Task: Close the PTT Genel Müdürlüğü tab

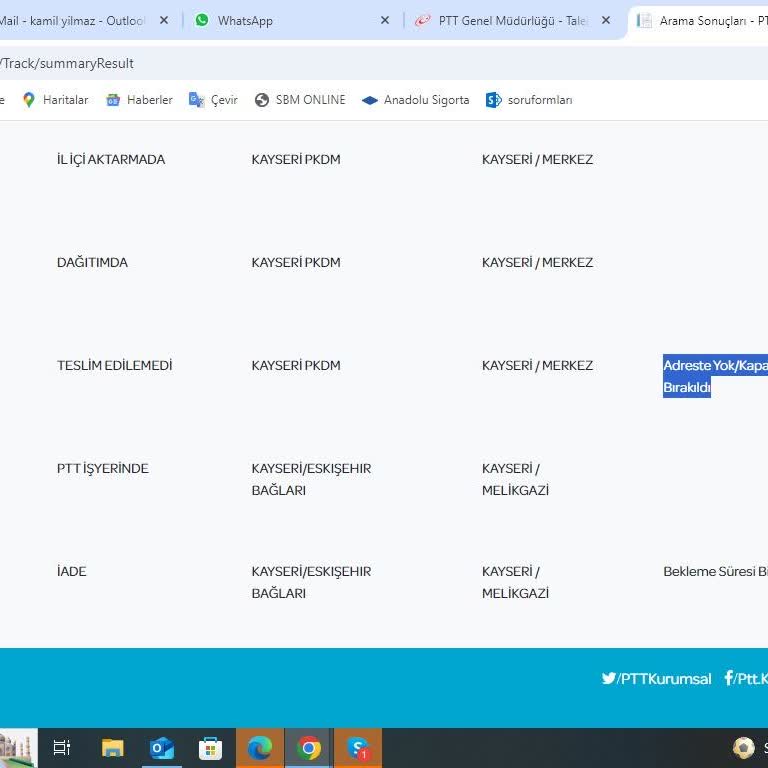Action: pos(606,20)
